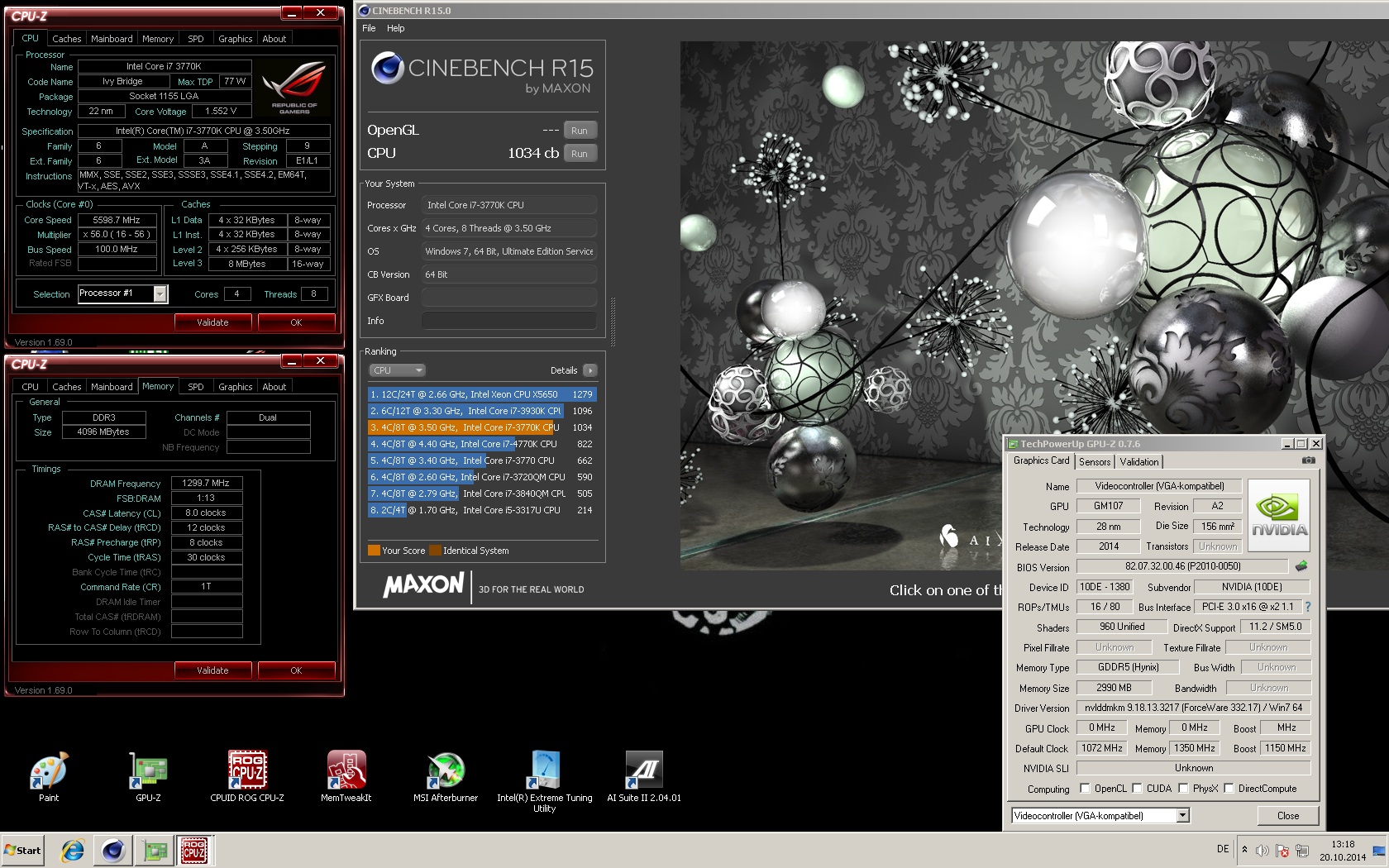Open Intel Extreme Tuning Utility shortcut
The height and width of the screenshot is (868, 1389).
(545, 781)
